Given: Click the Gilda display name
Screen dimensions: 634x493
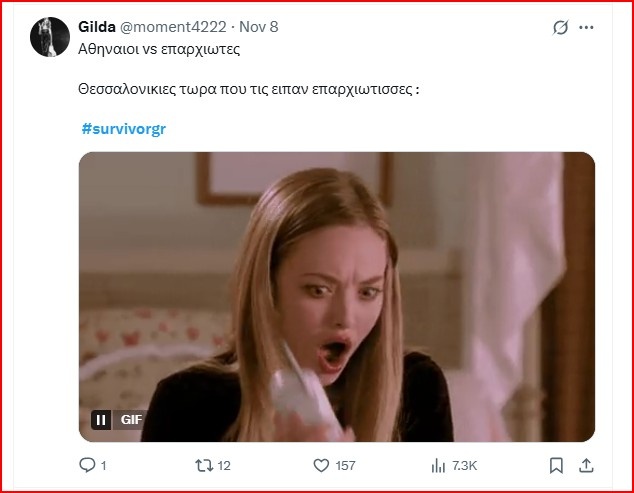Looking at the screenshot, I should 97,27.
